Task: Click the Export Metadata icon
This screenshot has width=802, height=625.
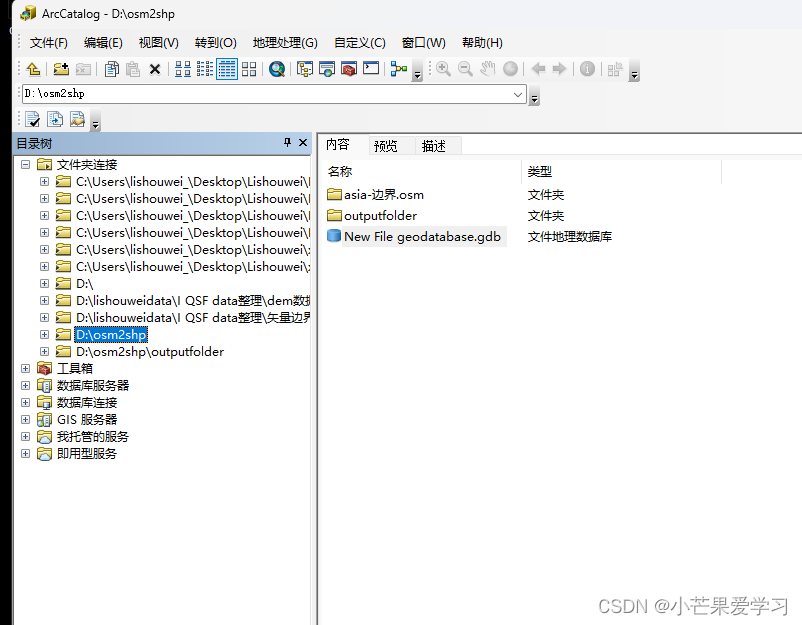Action: coord(55,119)
